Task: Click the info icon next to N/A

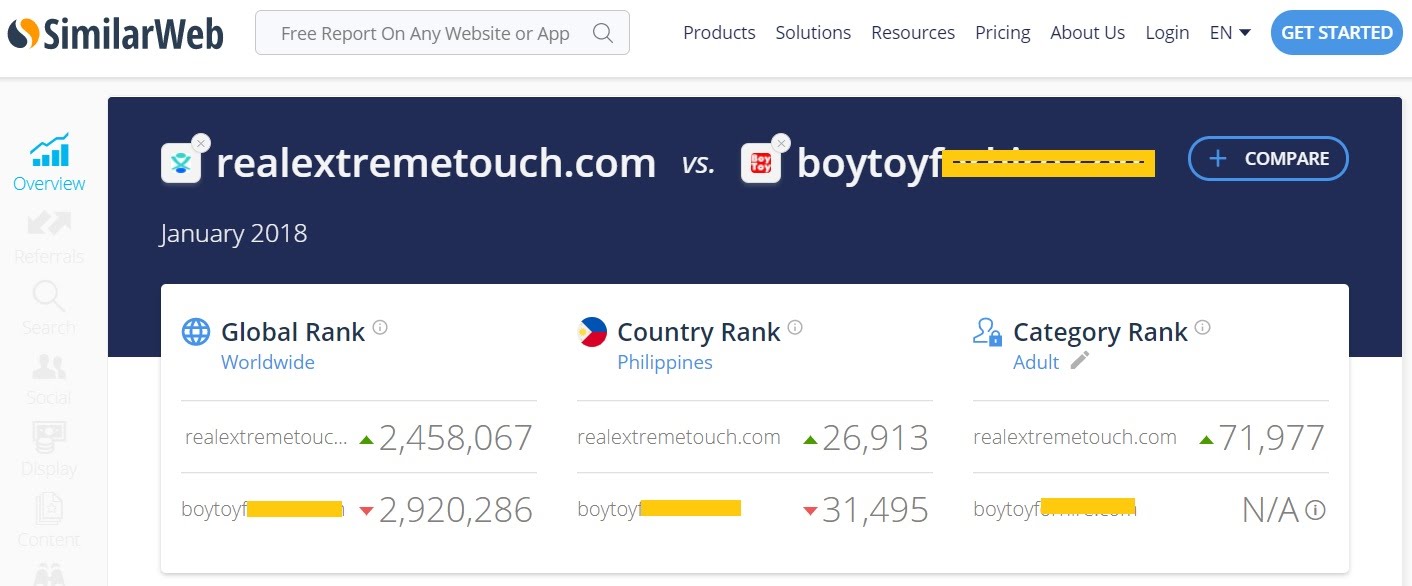Action: [1316, 510]
